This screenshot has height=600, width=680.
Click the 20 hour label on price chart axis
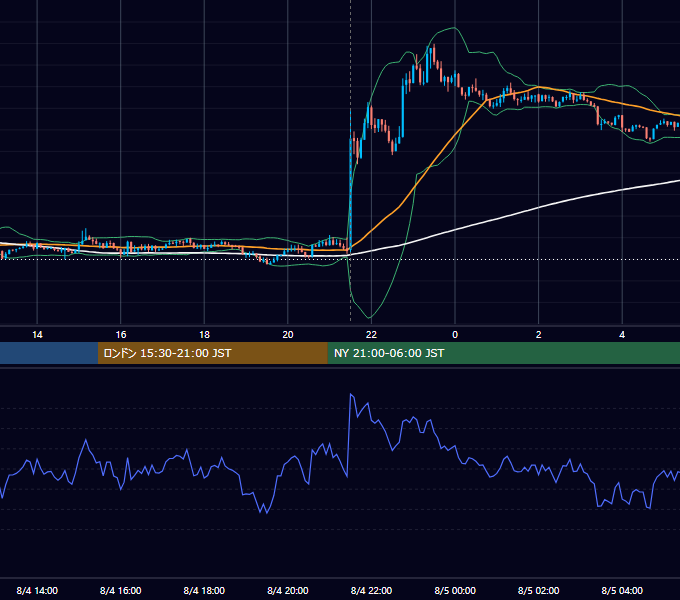288,335
